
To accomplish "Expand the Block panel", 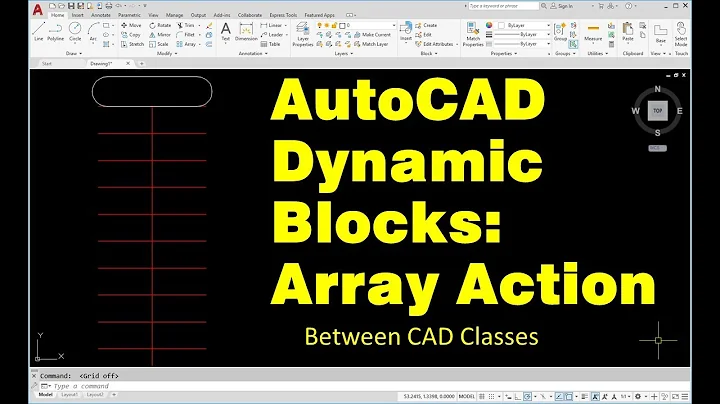I will pyautogui.click(x=429, y=54).
